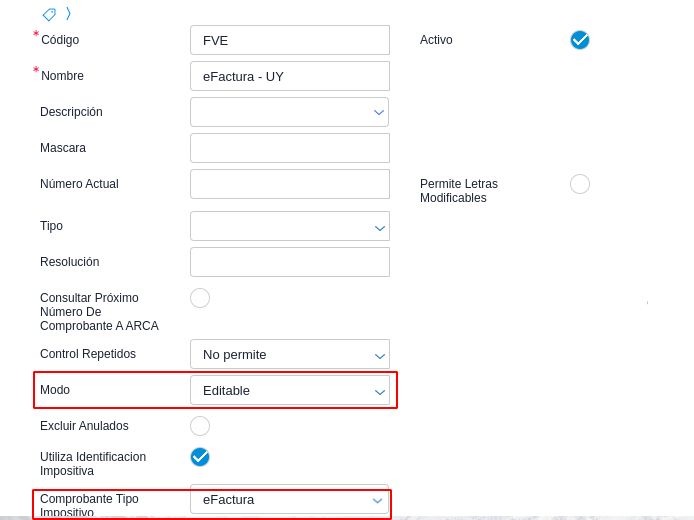Click the Activo label text

click(x=436, y=40)
